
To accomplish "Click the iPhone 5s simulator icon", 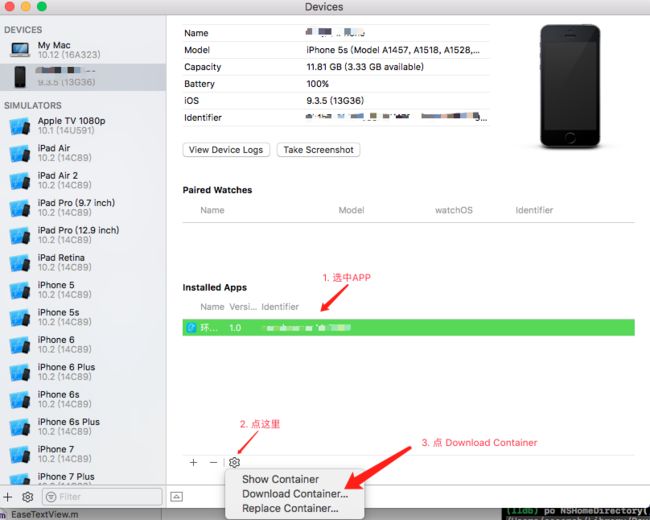I will click(20, 317).
